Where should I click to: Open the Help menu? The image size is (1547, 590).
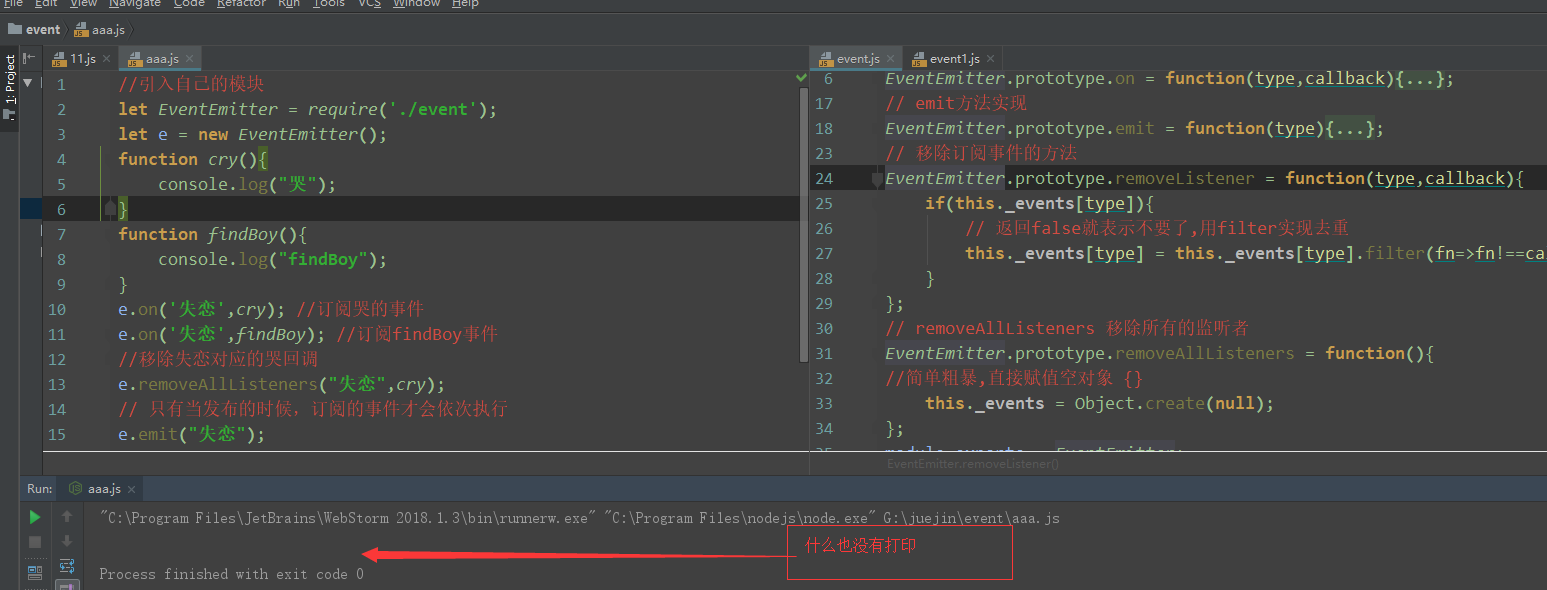(x=465, y=4)
